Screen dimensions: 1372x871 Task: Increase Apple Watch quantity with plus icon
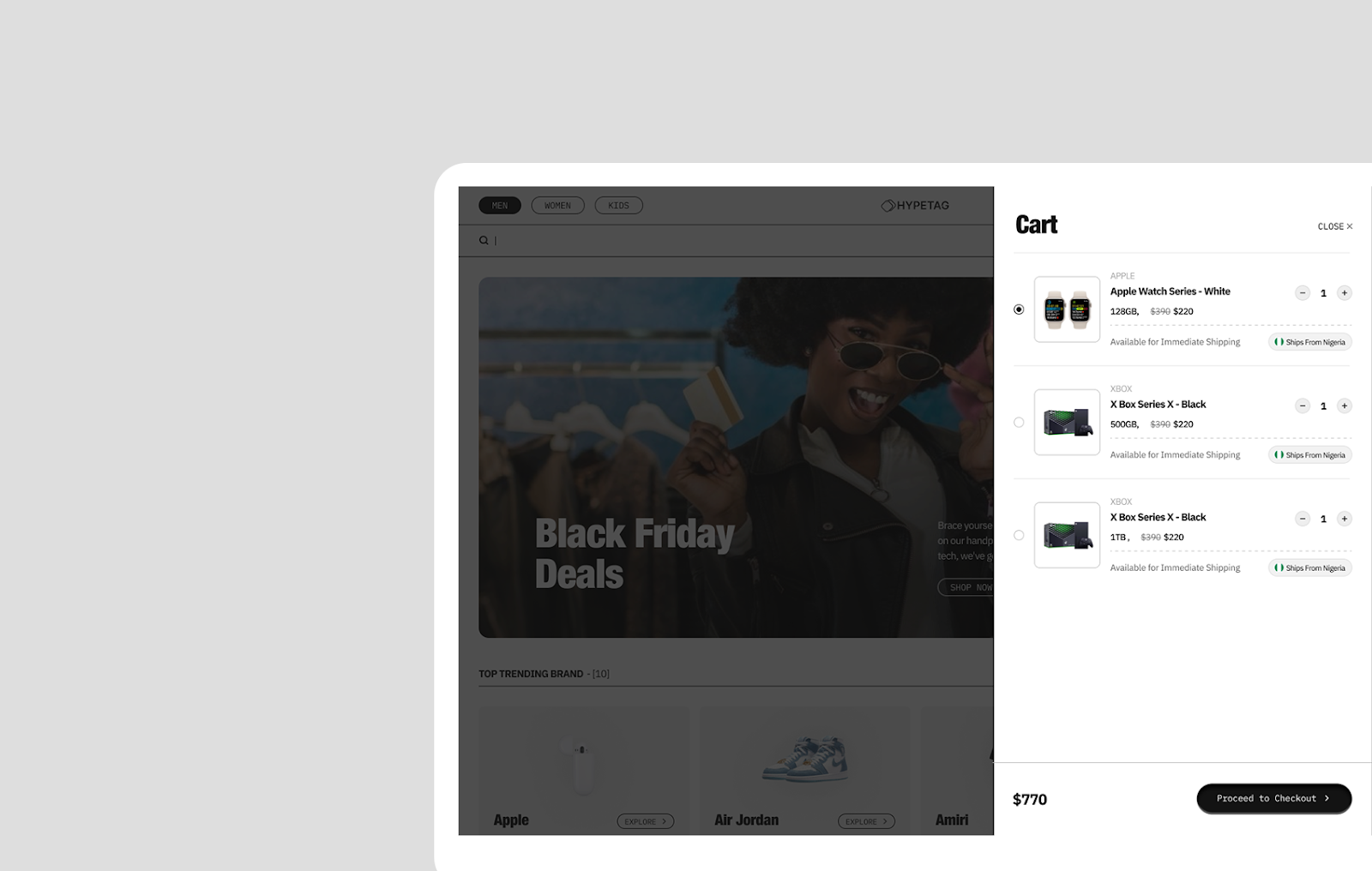[1345, 293]
